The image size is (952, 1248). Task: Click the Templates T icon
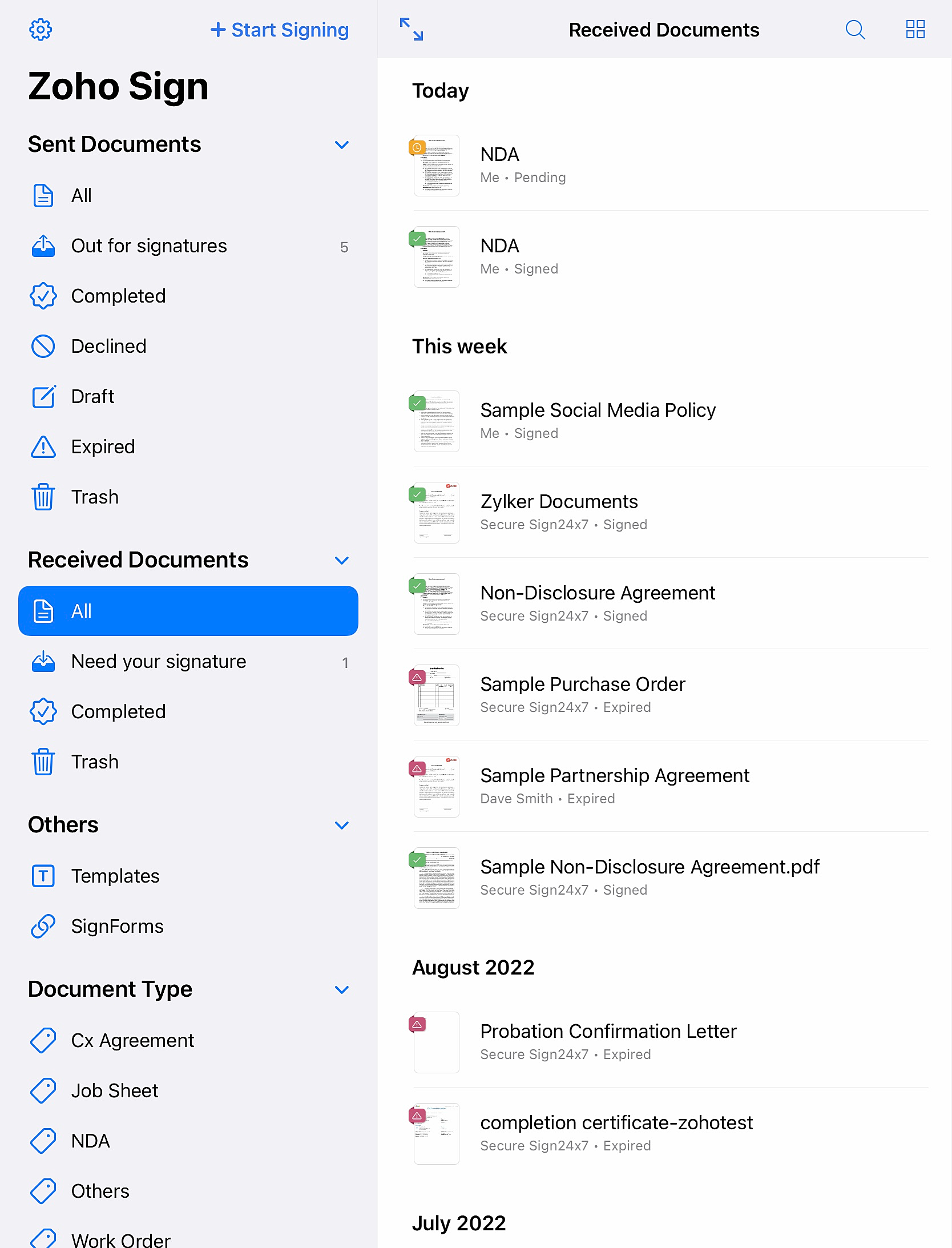click(x=43, y=876)
